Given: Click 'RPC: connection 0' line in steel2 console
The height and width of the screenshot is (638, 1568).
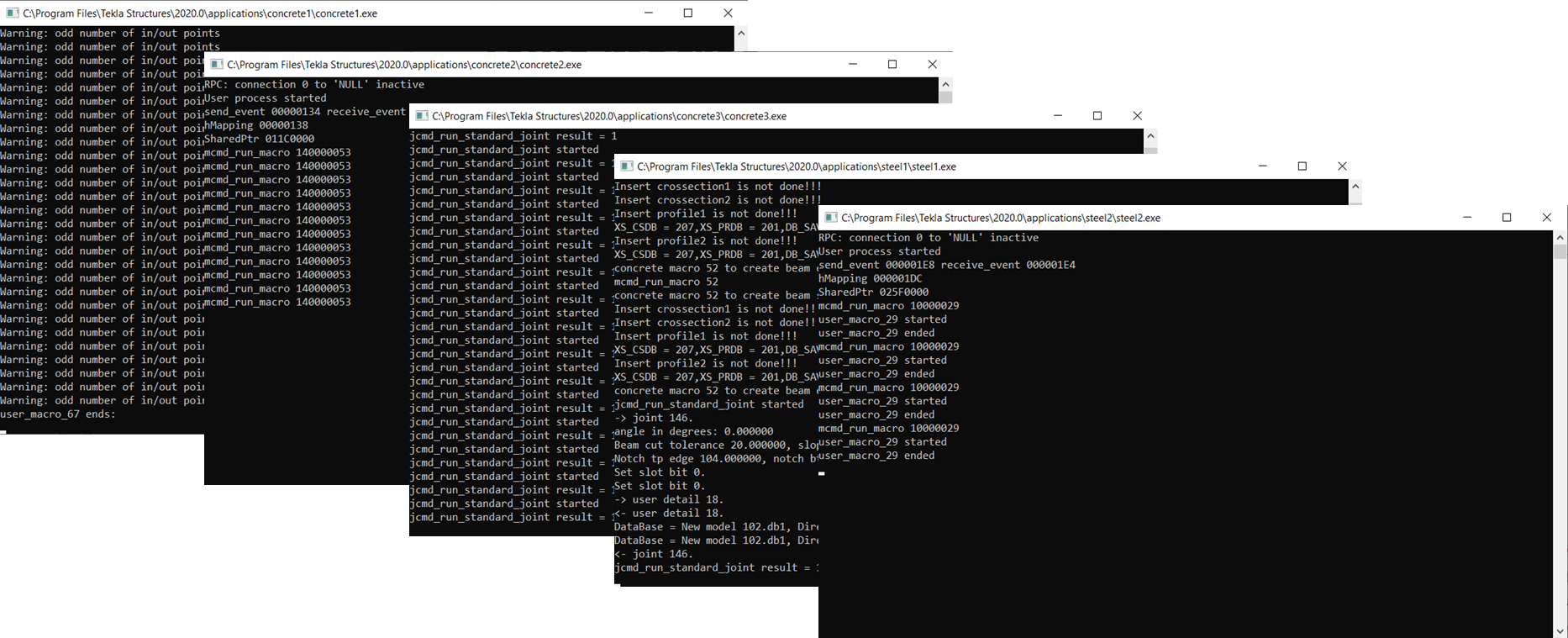Looking at the screenshot, I should point(929,238).
